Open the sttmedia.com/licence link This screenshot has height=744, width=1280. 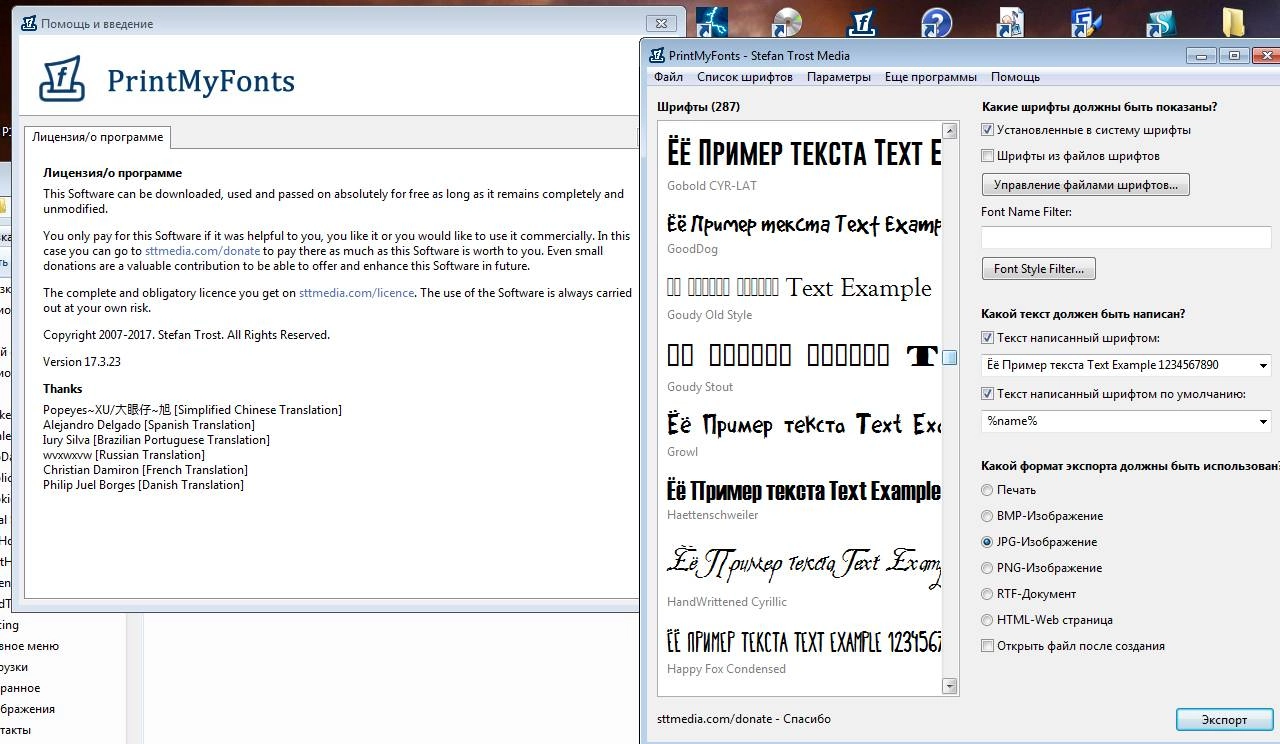click(x=356, y=293)
